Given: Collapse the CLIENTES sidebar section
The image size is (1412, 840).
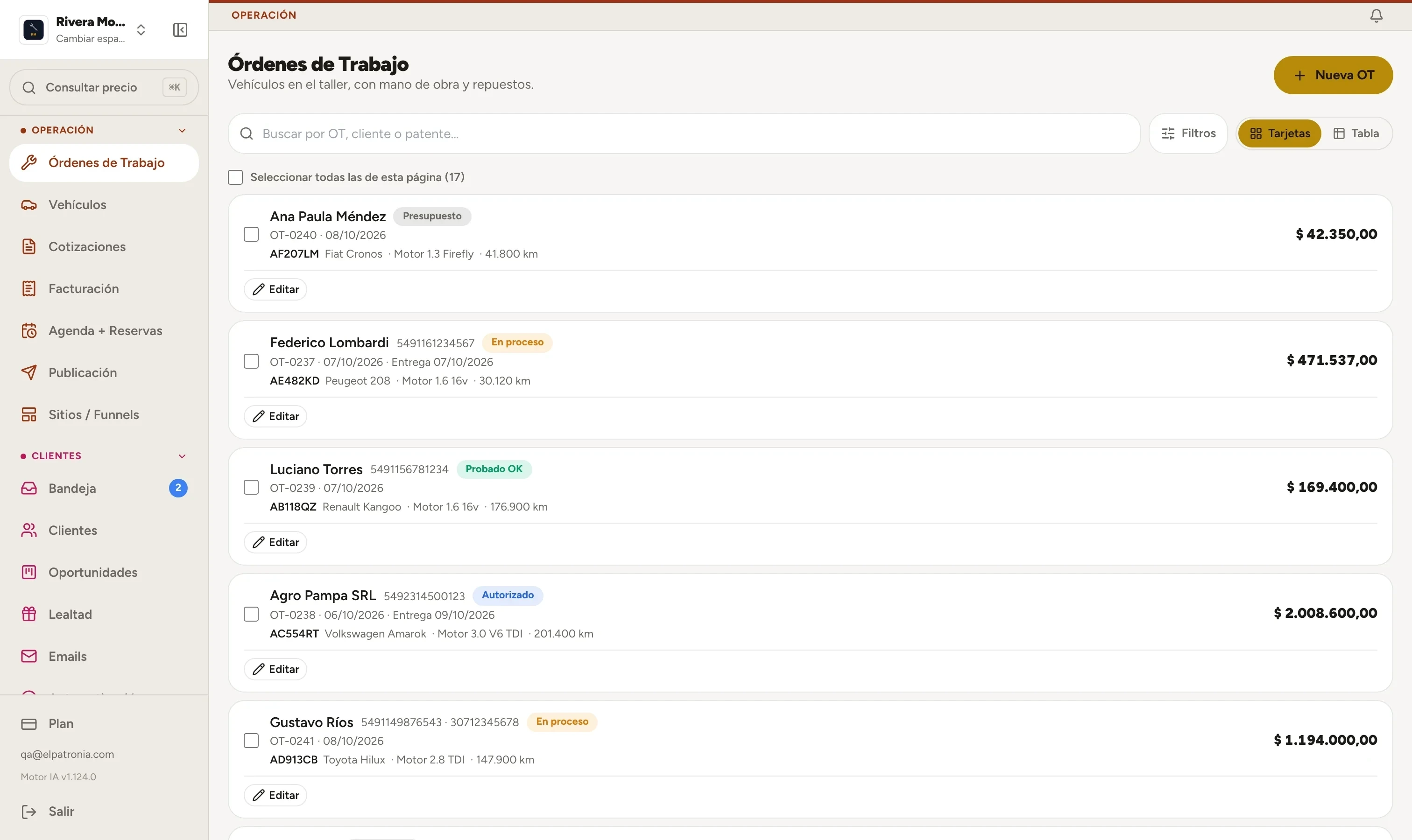Looking at the screenshot, I should (182, 456).
